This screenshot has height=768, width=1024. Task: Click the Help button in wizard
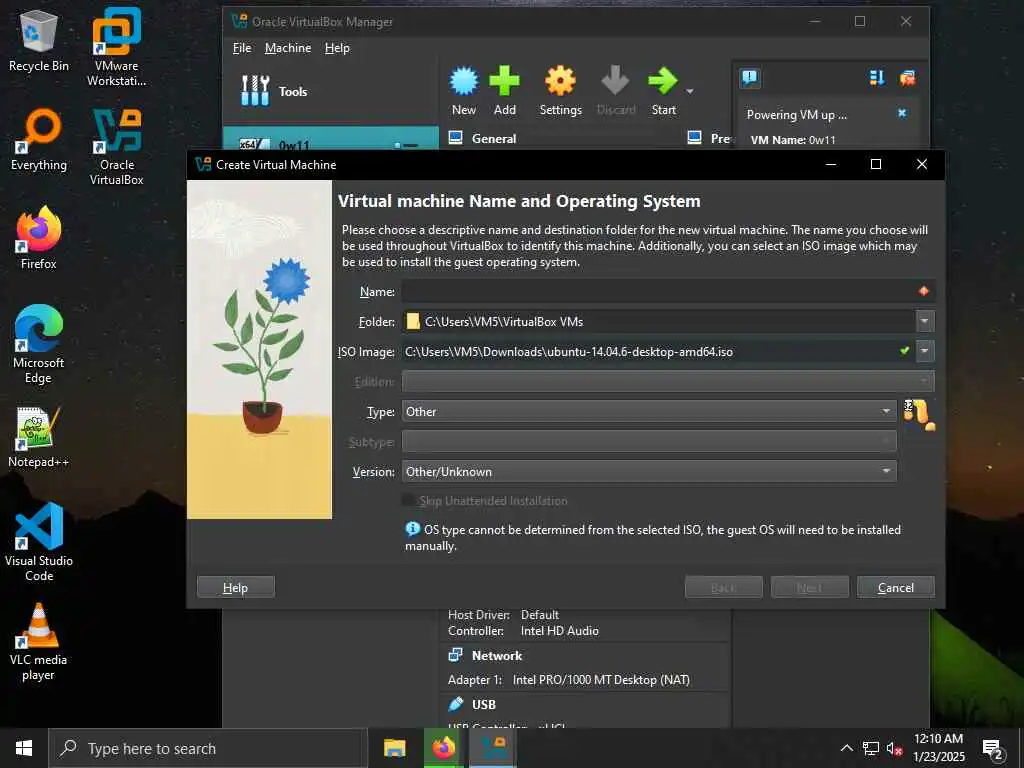coord(235,587)
